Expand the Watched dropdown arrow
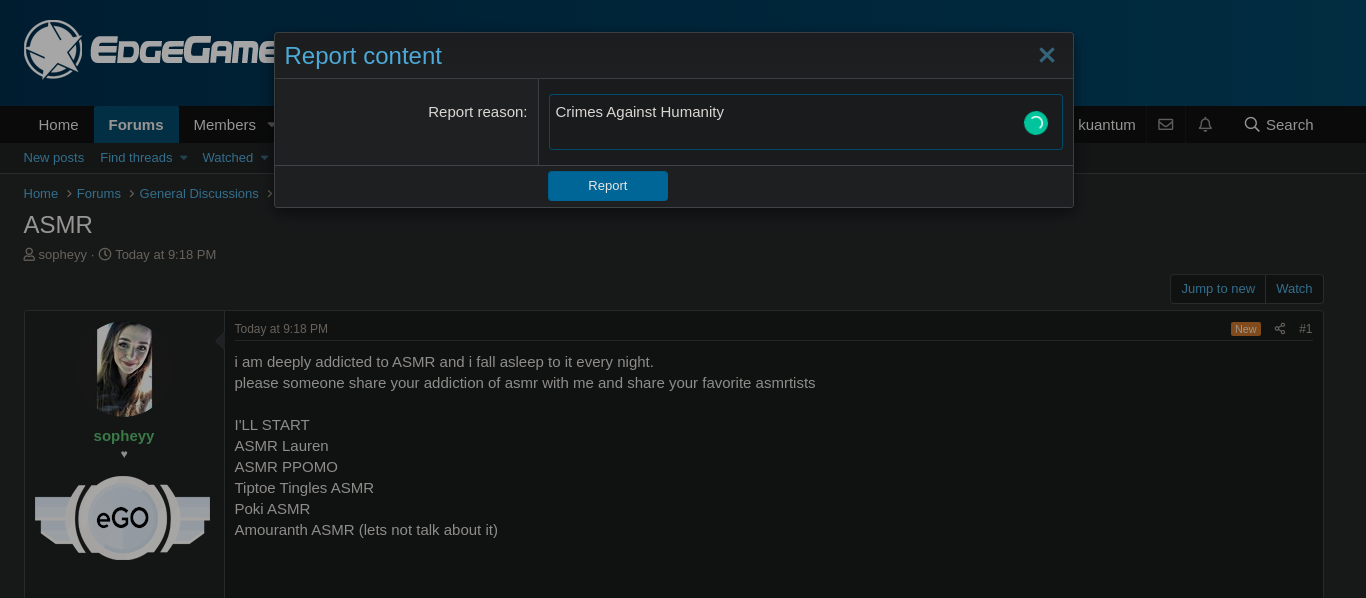Image resolution: width=1366 pixels, height=598 pixels. pos(264,158)
